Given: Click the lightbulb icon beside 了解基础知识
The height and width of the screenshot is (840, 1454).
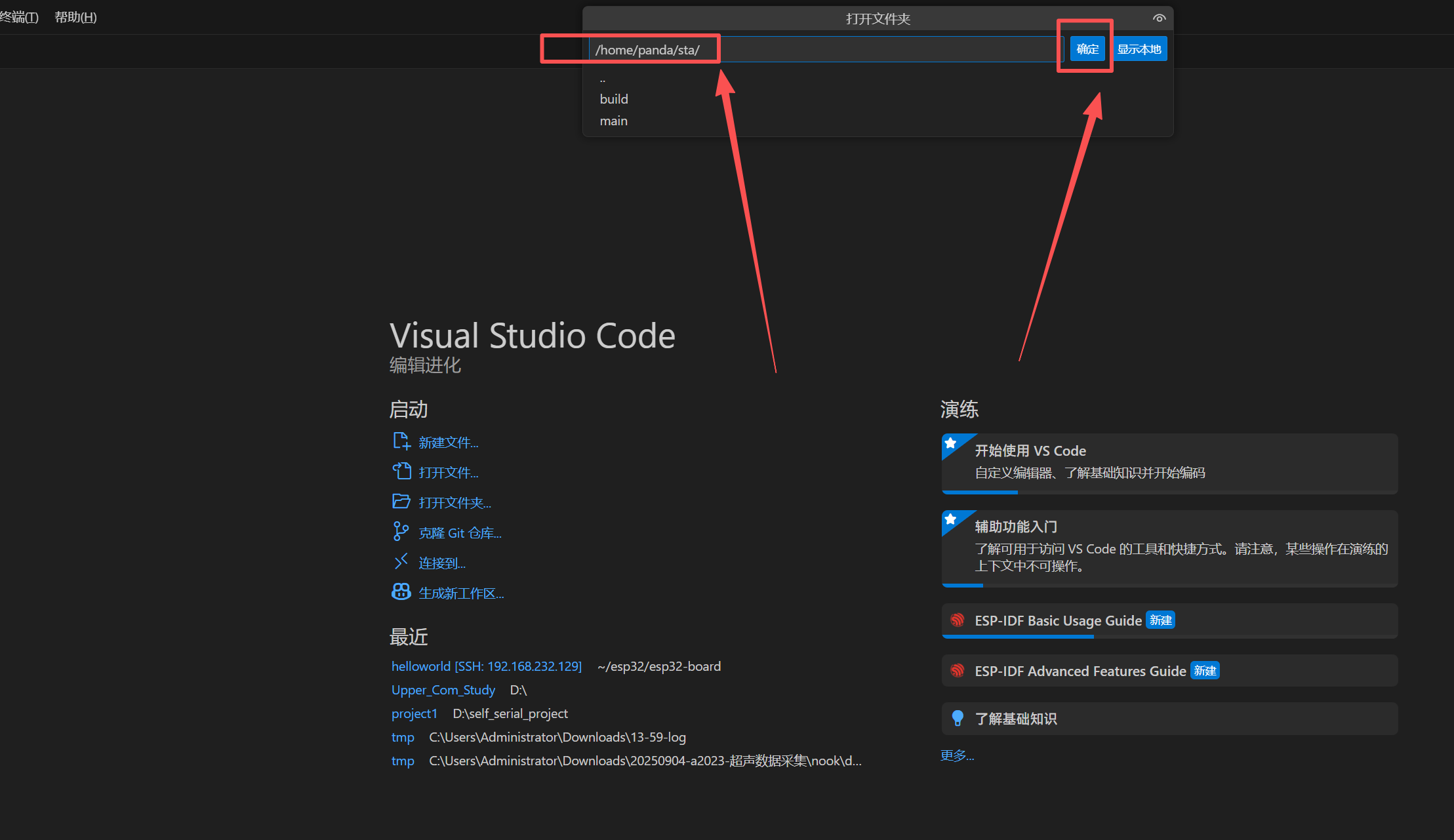Looking at the screenshot, I should point(958,719).
